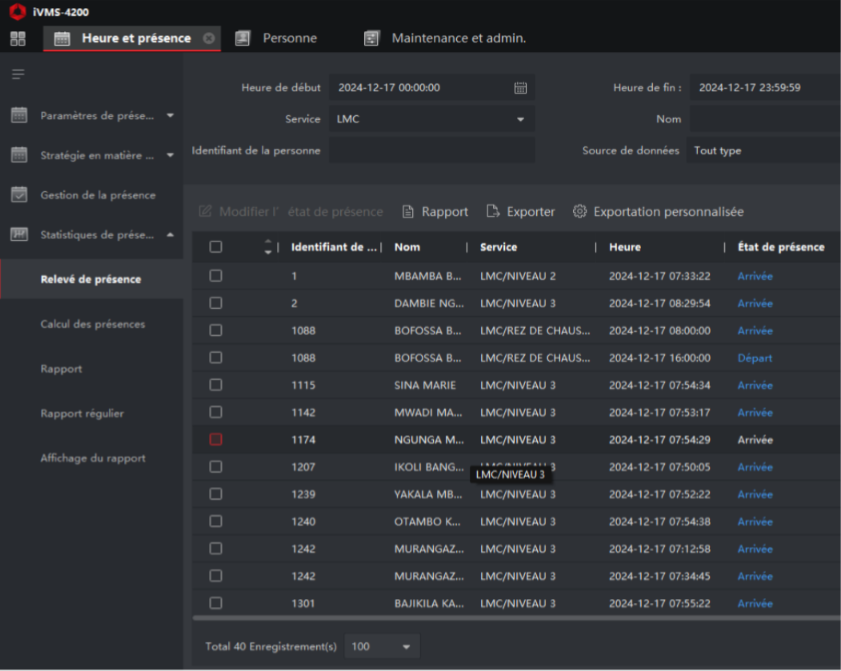Click the Départ status link for BOFOSSA

(755, 358)
